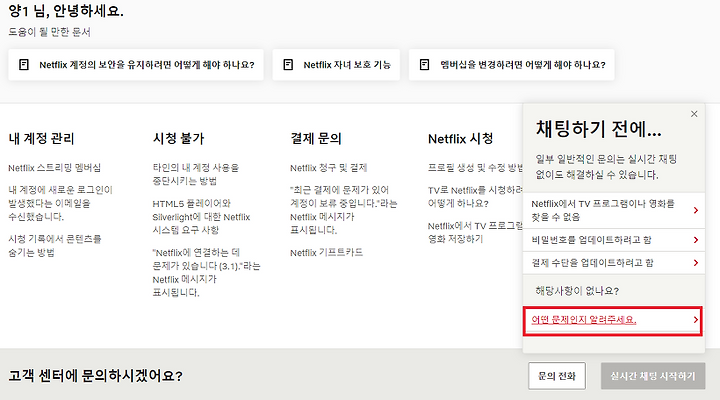Expand chevron for TV 프로그램이나 영화 option
The height and width of the screenshot is (400, 720).
[x=696, y=210]
